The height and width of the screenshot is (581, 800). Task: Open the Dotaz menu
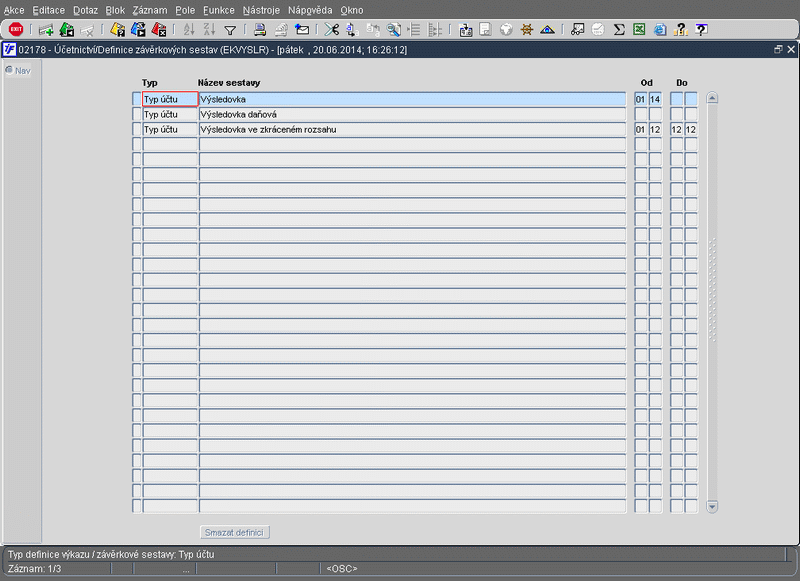point(85,10)
